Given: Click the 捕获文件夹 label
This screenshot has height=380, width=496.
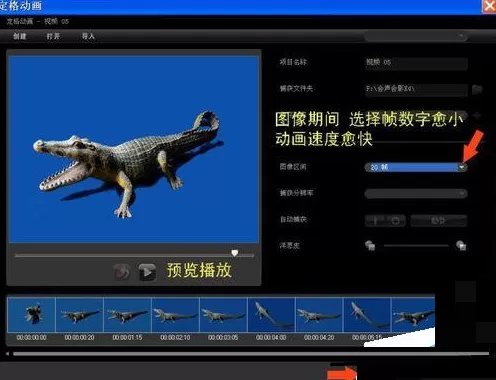Looking at the screenshot, I should (296, 88).
